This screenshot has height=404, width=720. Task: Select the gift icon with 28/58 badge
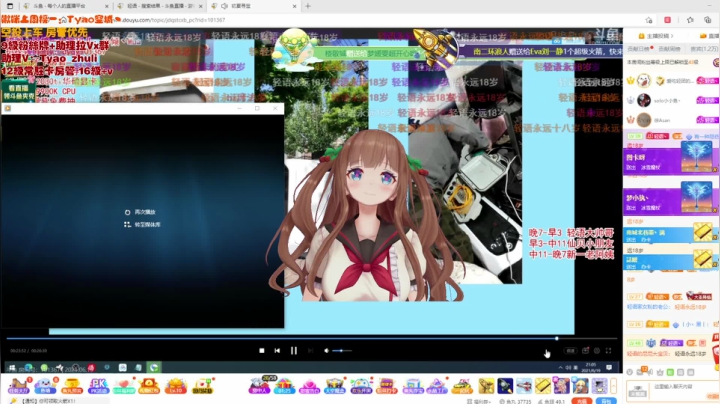(x=260, y=385)
